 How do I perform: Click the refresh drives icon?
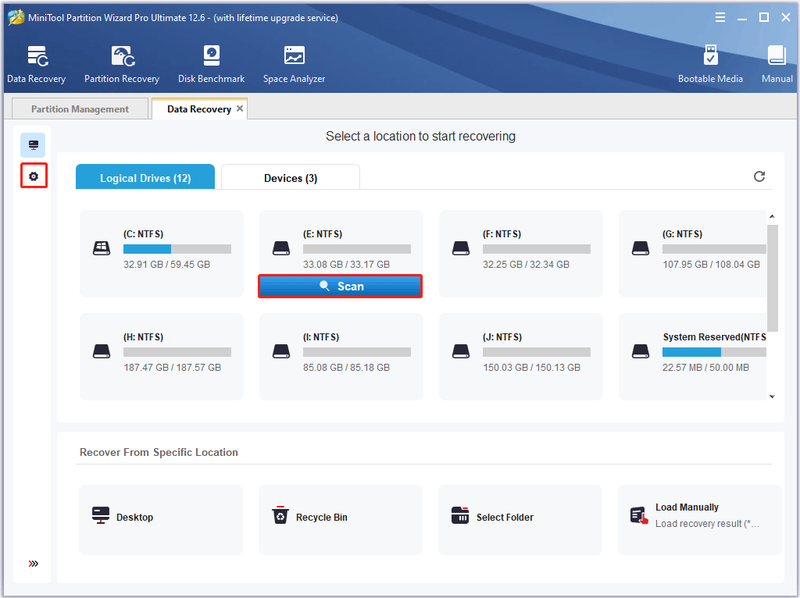pos(759,177)
